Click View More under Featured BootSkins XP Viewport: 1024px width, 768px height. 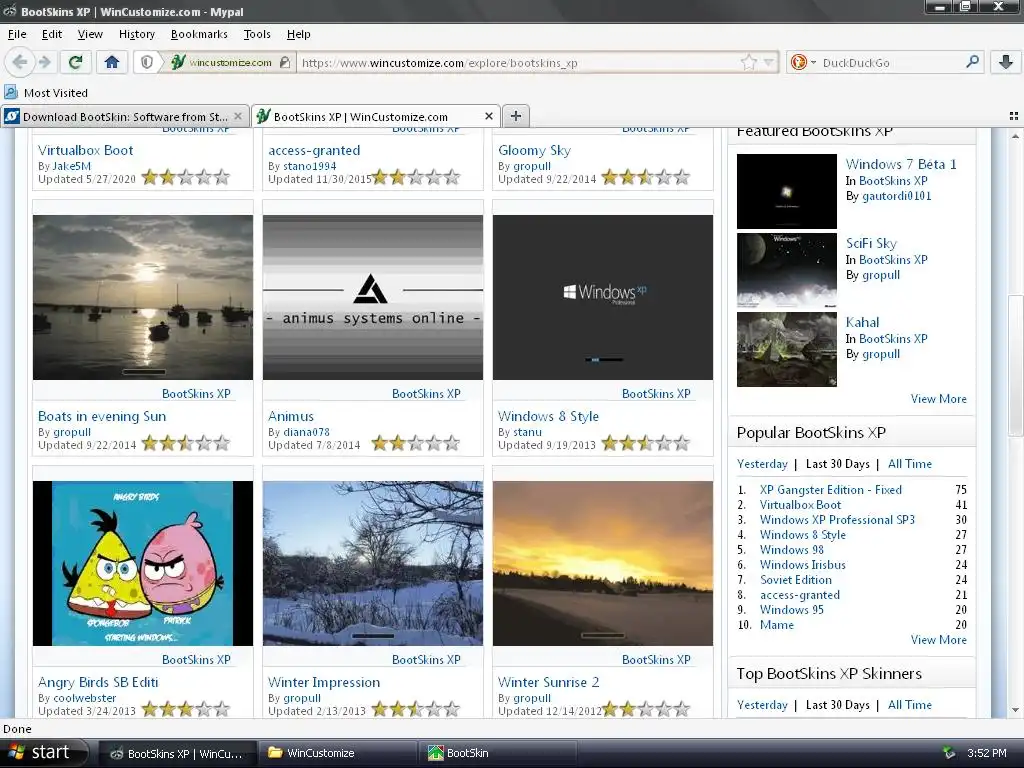[938, 398]
